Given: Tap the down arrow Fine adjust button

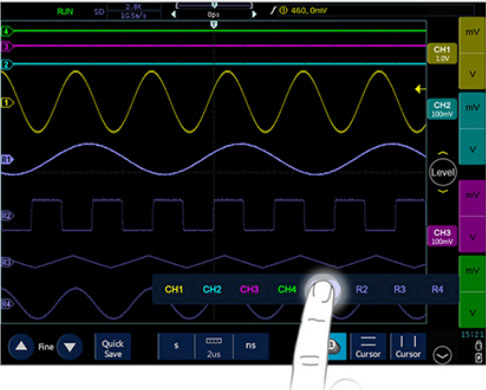Looking at the screenshot, I should point(70,347).
